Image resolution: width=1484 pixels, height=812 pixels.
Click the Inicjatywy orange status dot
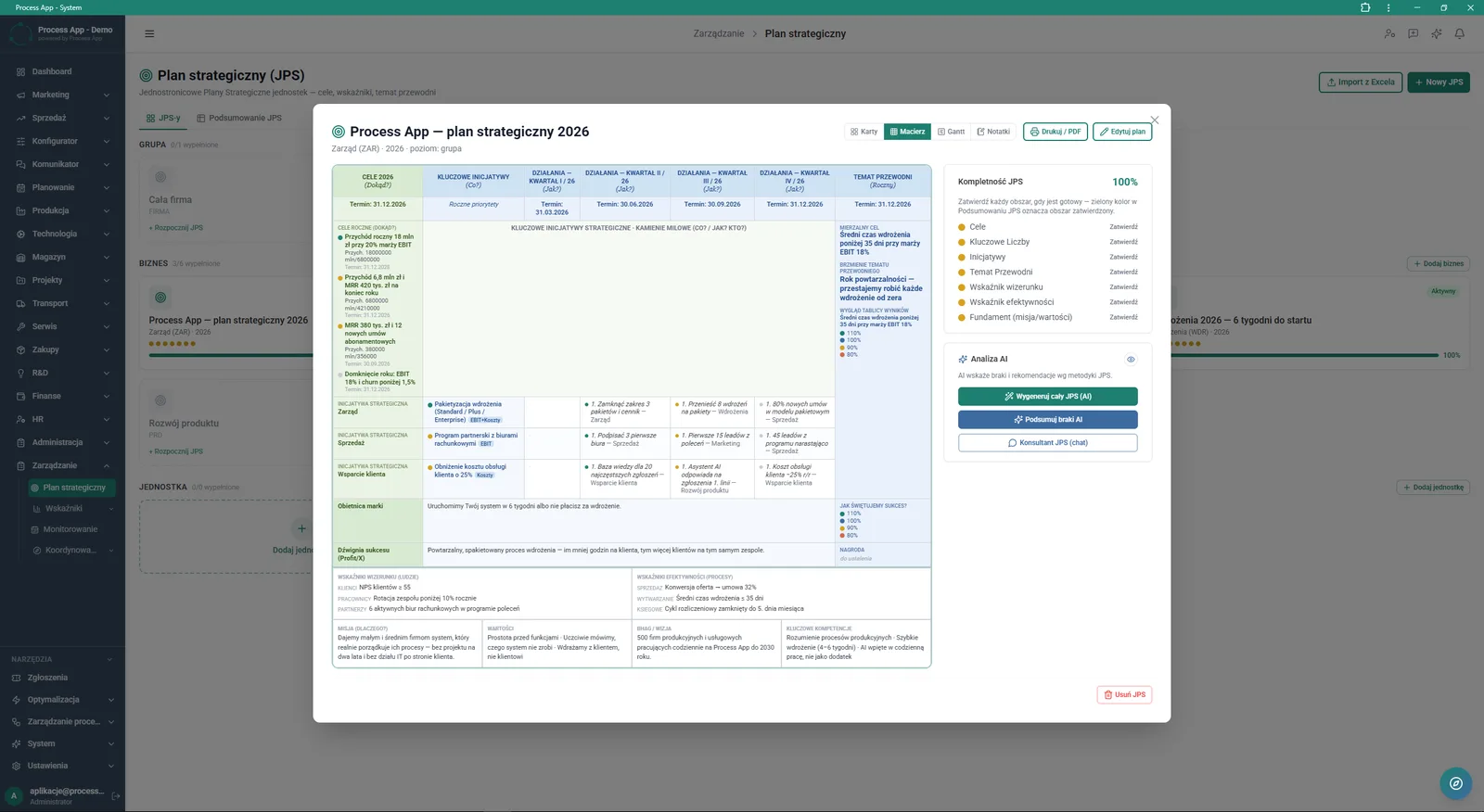tap(962, 257)
